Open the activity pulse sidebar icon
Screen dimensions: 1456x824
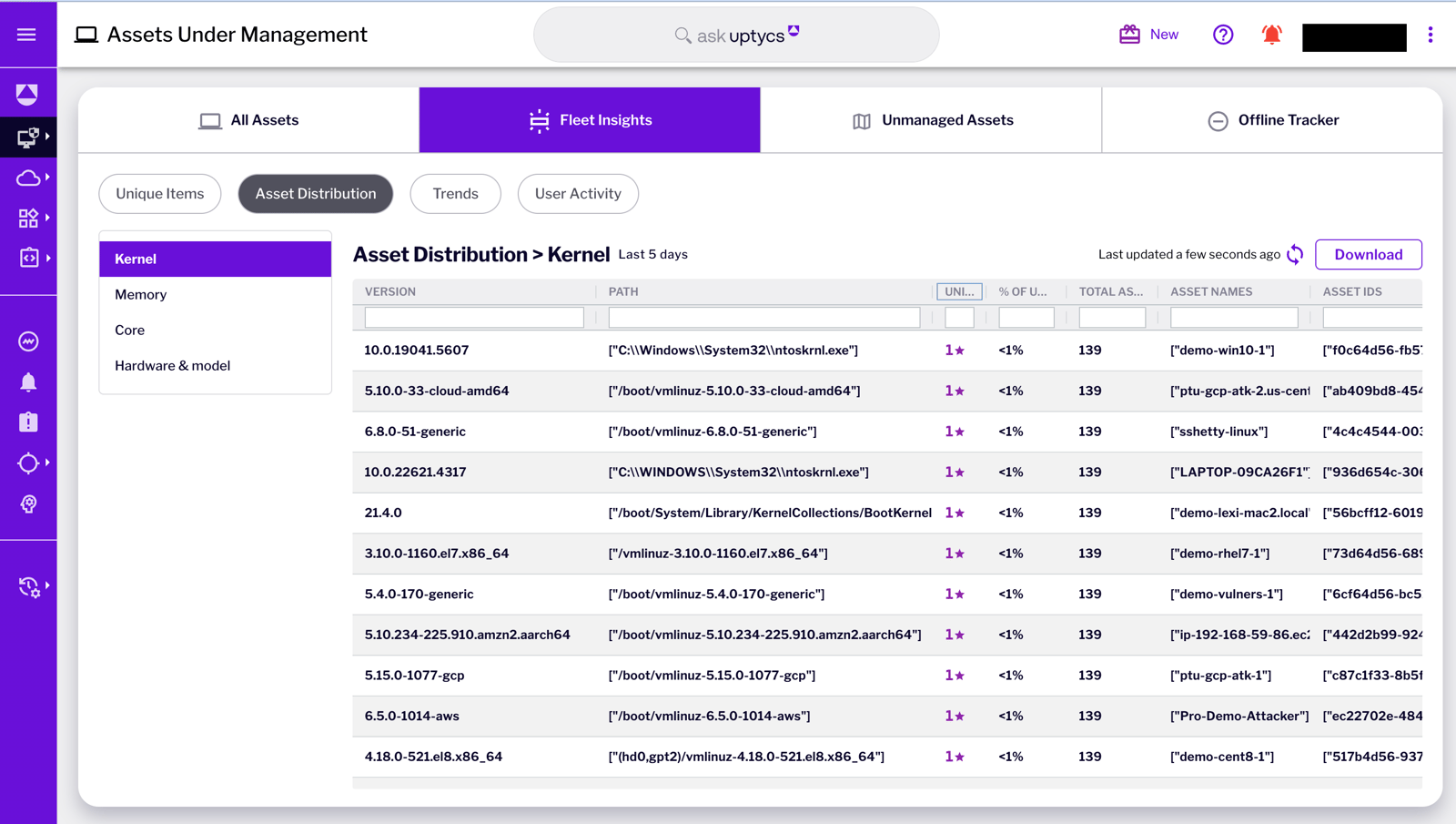(x=28, y=341)
